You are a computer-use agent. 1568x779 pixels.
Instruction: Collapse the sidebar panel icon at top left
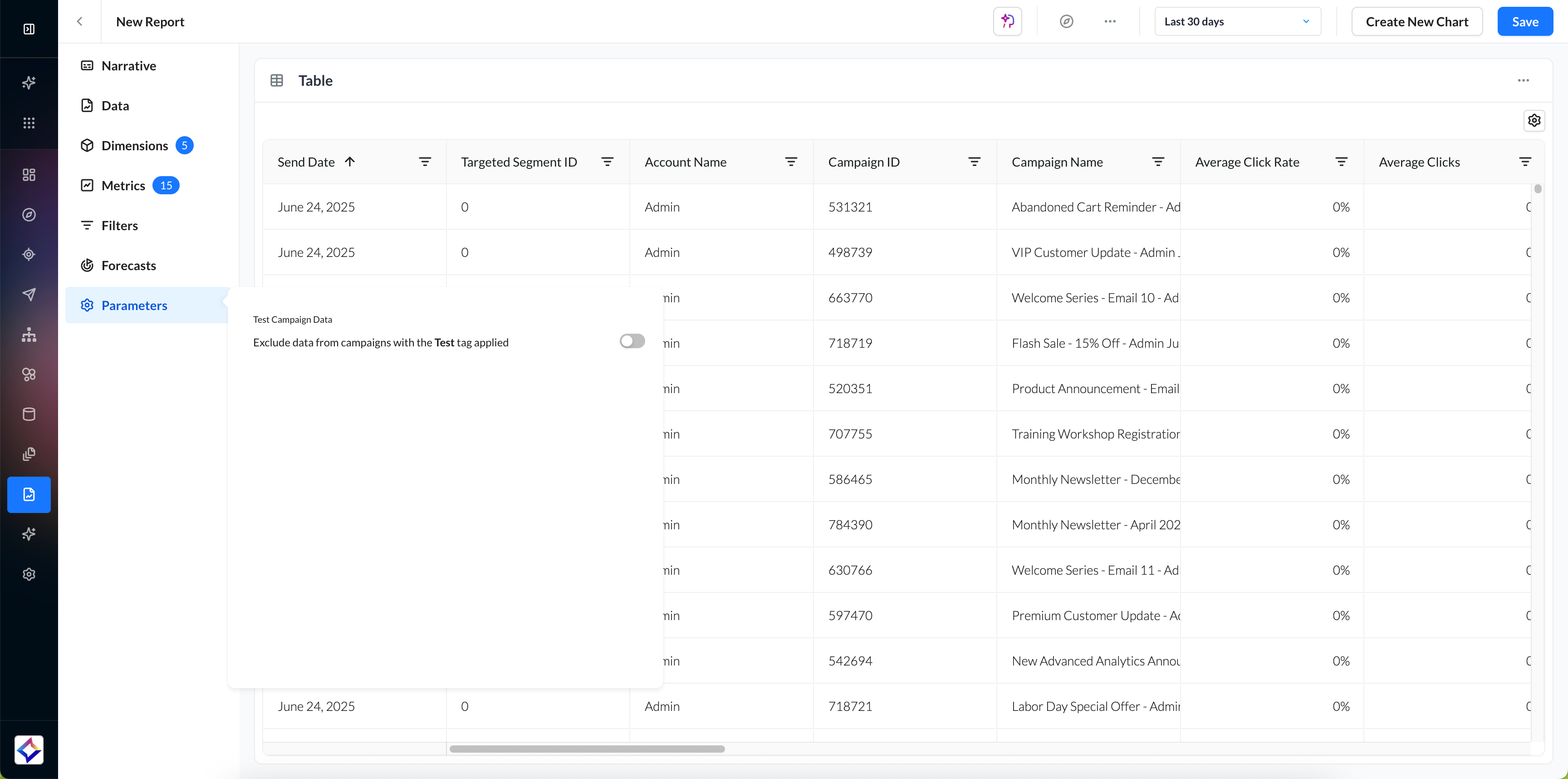pyautogui.click(x=29, y=29)
